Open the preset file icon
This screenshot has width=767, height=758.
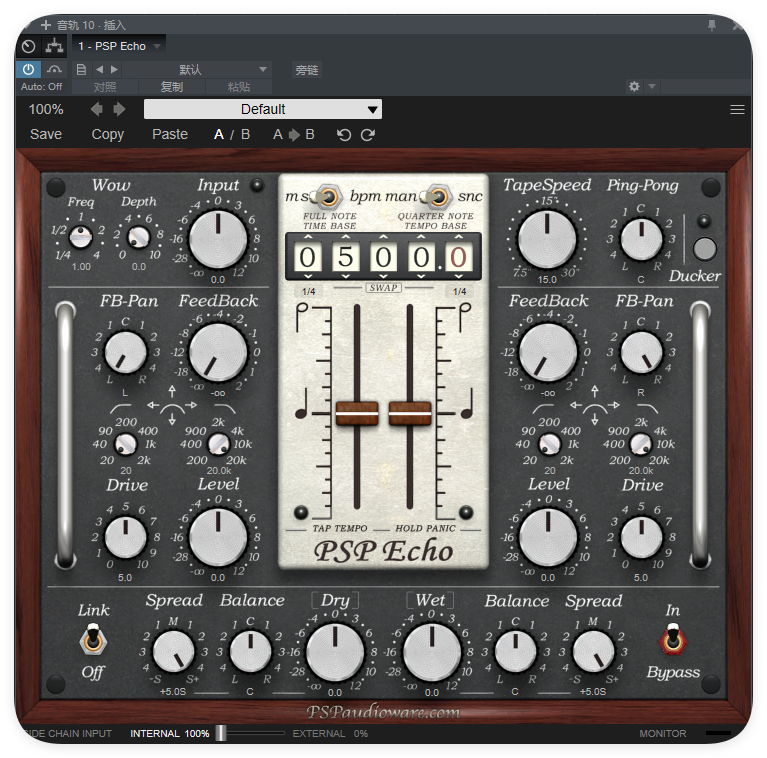point(81,69)
